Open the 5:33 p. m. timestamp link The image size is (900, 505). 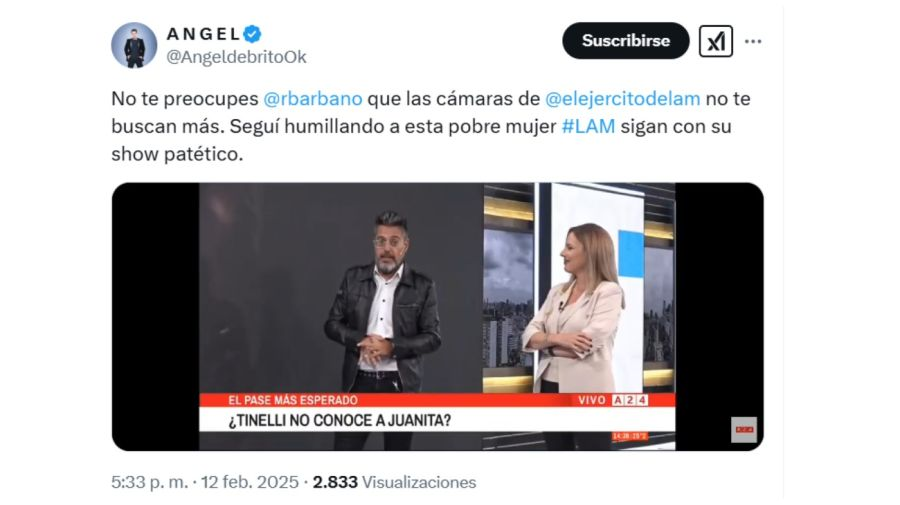(150, 482)
